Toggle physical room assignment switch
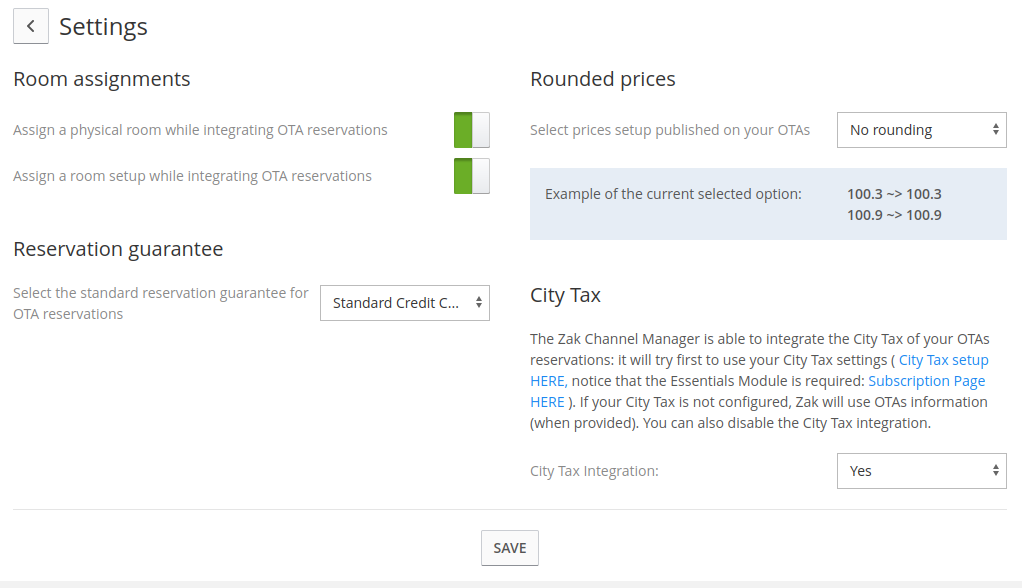The image size is (1022, 588). [471, 130]
